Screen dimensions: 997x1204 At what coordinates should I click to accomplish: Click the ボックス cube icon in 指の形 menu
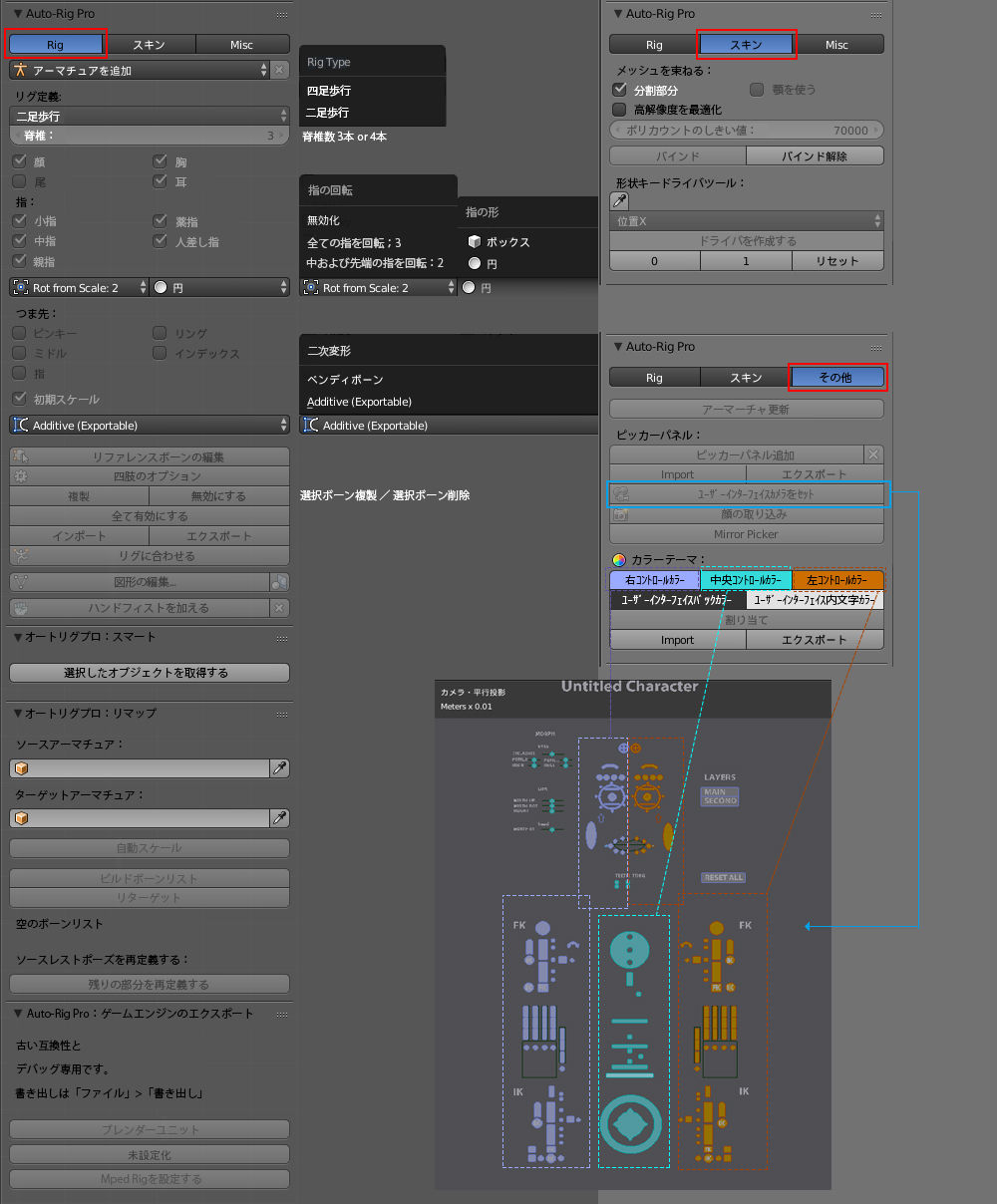475,242
